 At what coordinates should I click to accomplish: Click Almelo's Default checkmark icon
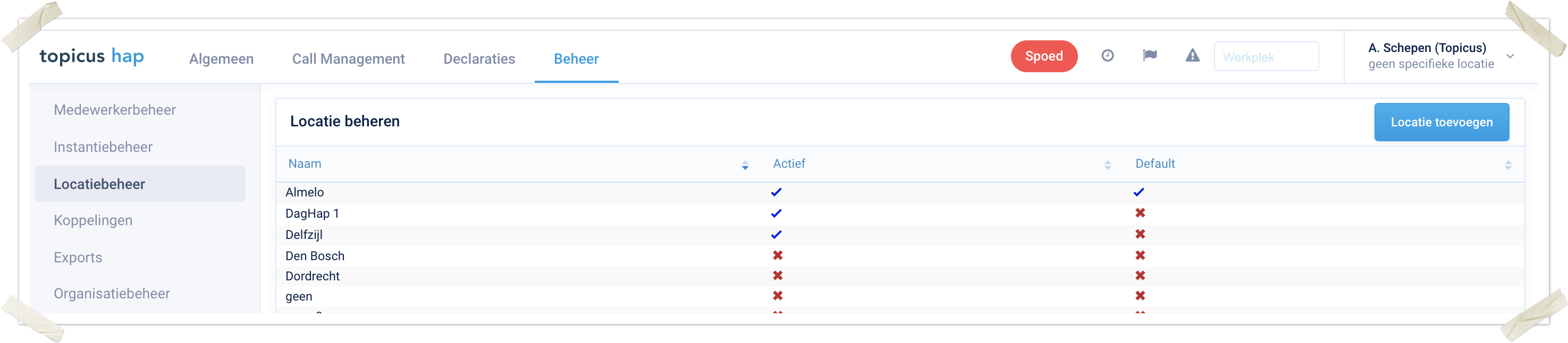tap(1138, 192)
